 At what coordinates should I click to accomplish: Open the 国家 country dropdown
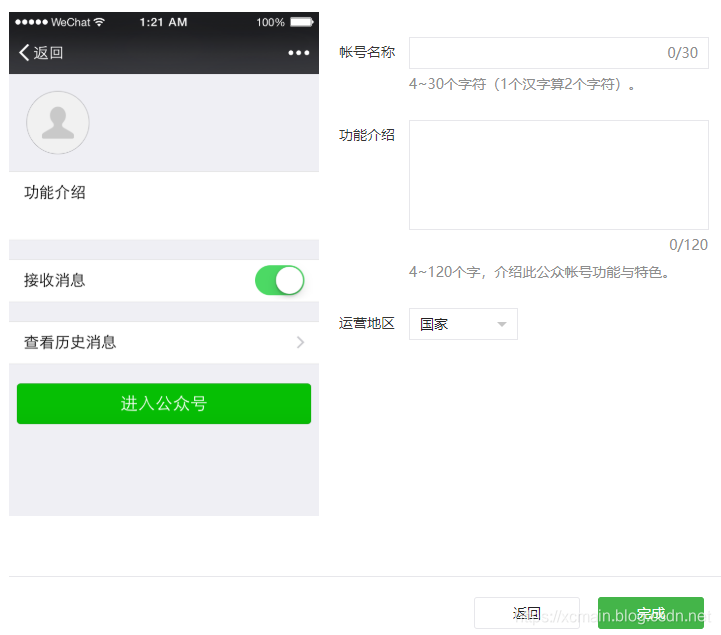463,324
